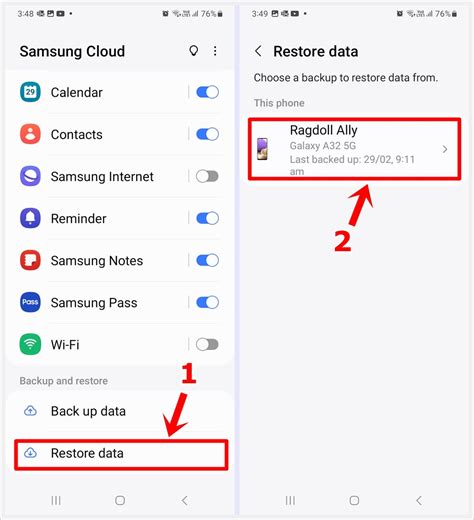
Task: Choose the Ragdoll Ally Galaxy A32 backup
Action: 354,149
